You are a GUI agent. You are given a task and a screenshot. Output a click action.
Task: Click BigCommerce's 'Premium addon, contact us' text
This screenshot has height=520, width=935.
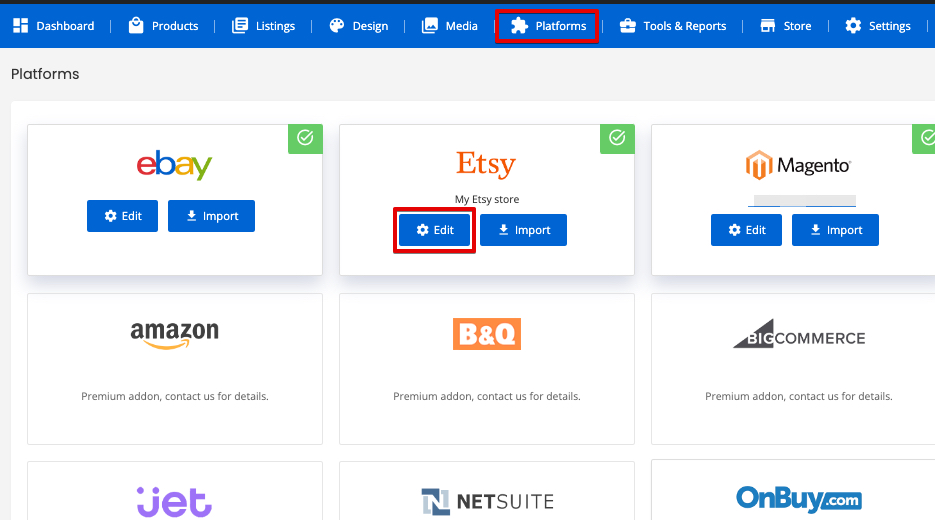[x=798, y=397]
